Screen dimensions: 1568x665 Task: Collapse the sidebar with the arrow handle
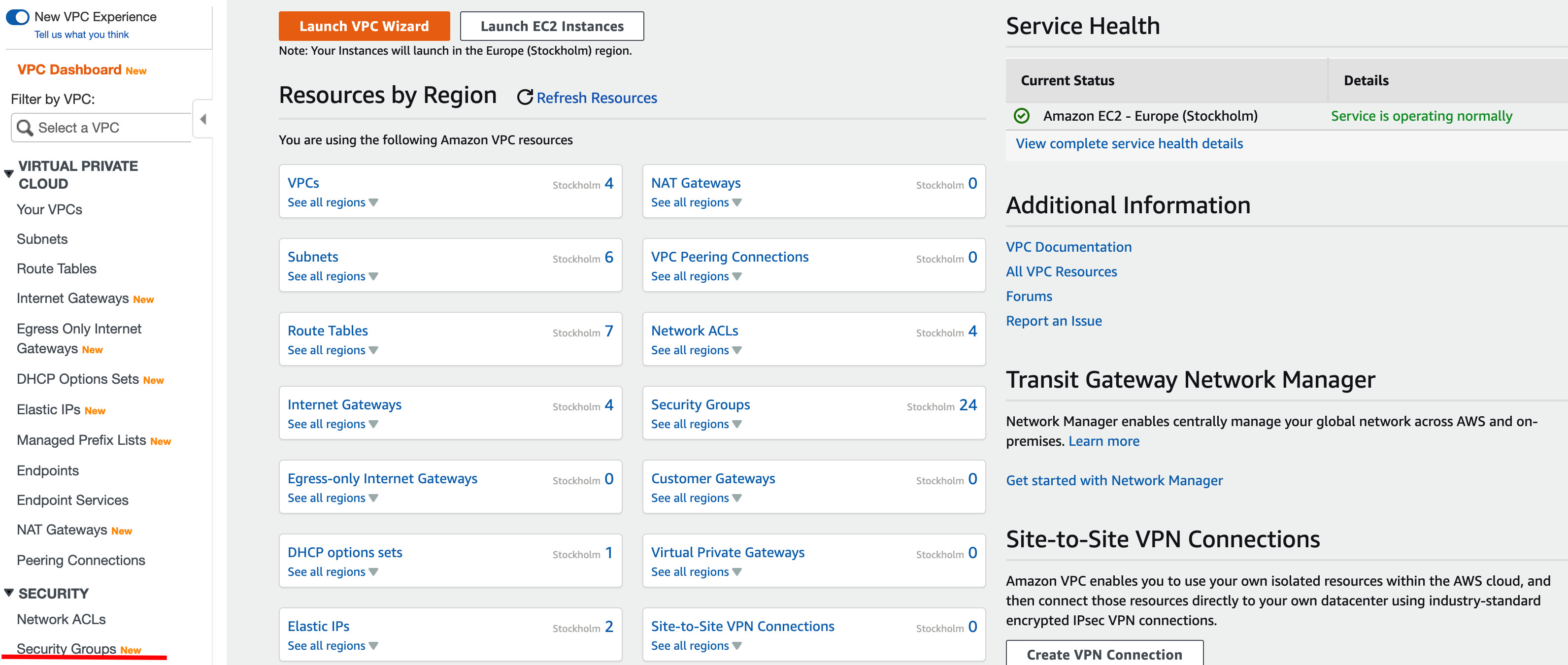(x=203, y=119)
